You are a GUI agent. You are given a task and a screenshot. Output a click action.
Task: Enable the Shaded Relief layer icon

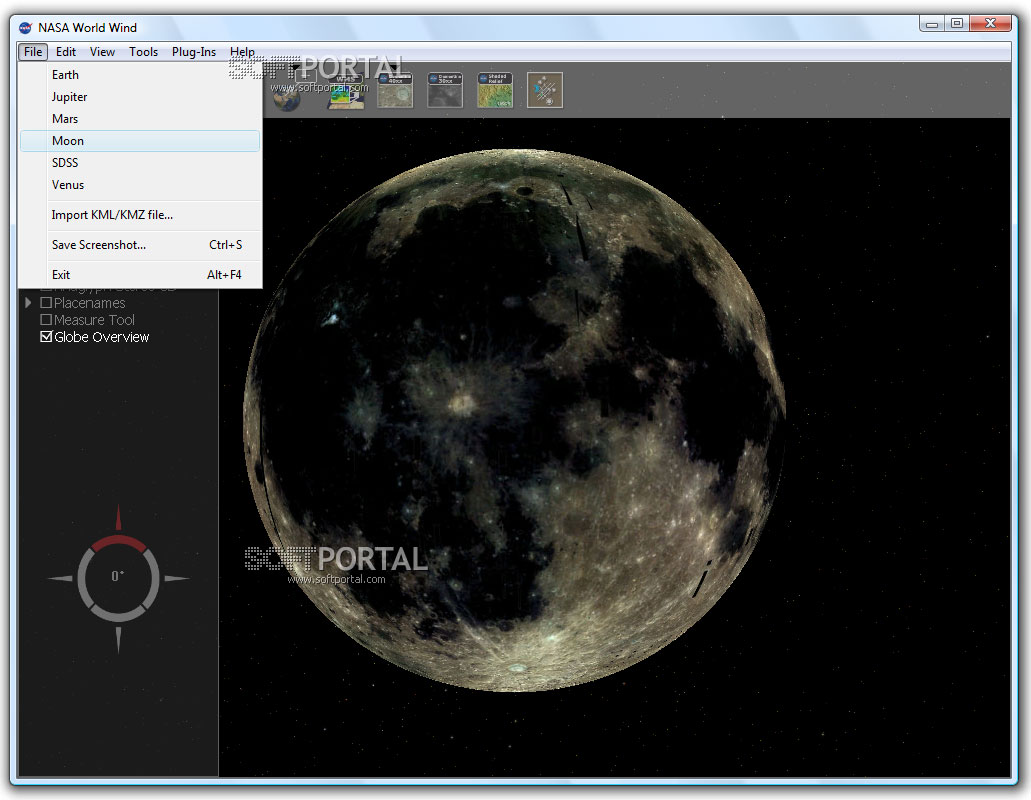[495, 90]
